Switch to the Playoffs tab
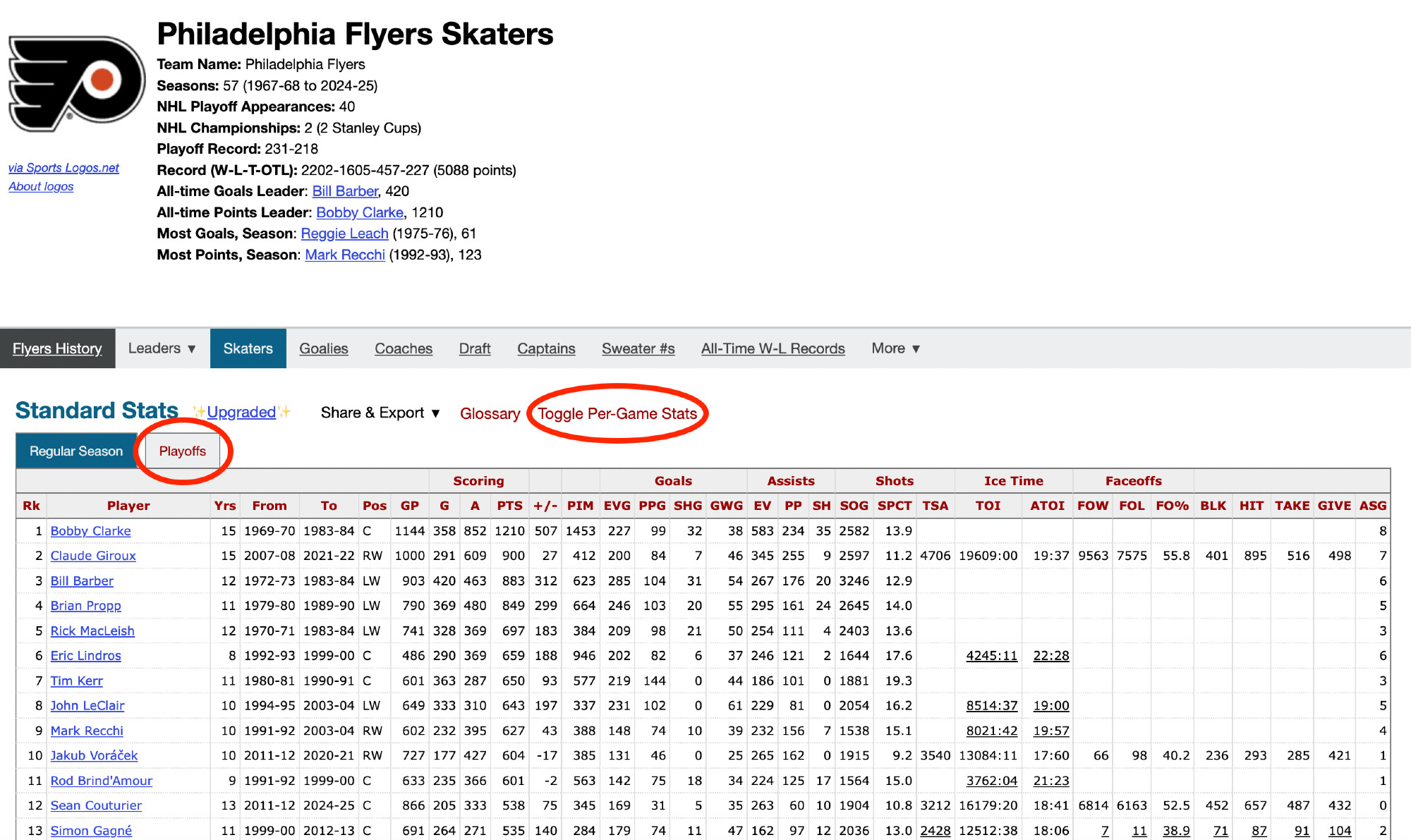Image resolution: width=1411 pixels, height=840 pixels. 183,451
